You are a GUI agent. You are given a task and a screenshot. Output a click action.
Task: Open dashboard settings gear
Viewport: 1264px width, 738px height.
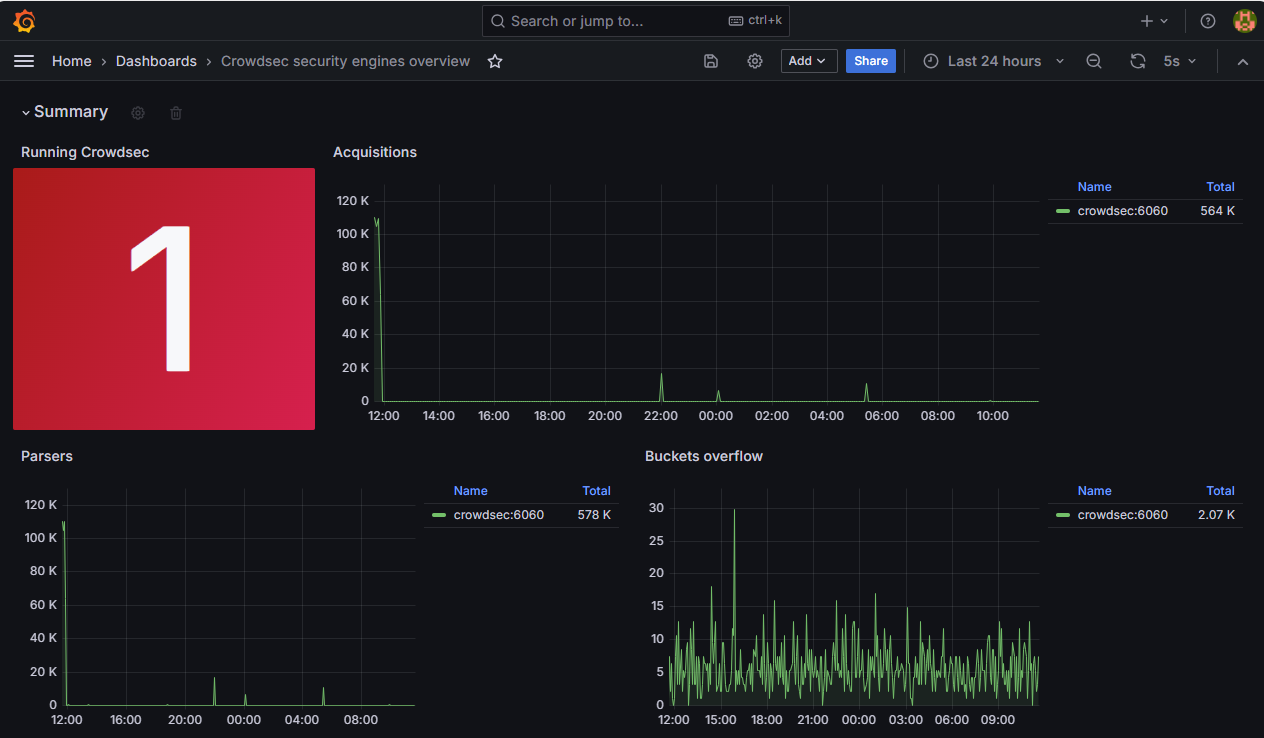point(754,61)
